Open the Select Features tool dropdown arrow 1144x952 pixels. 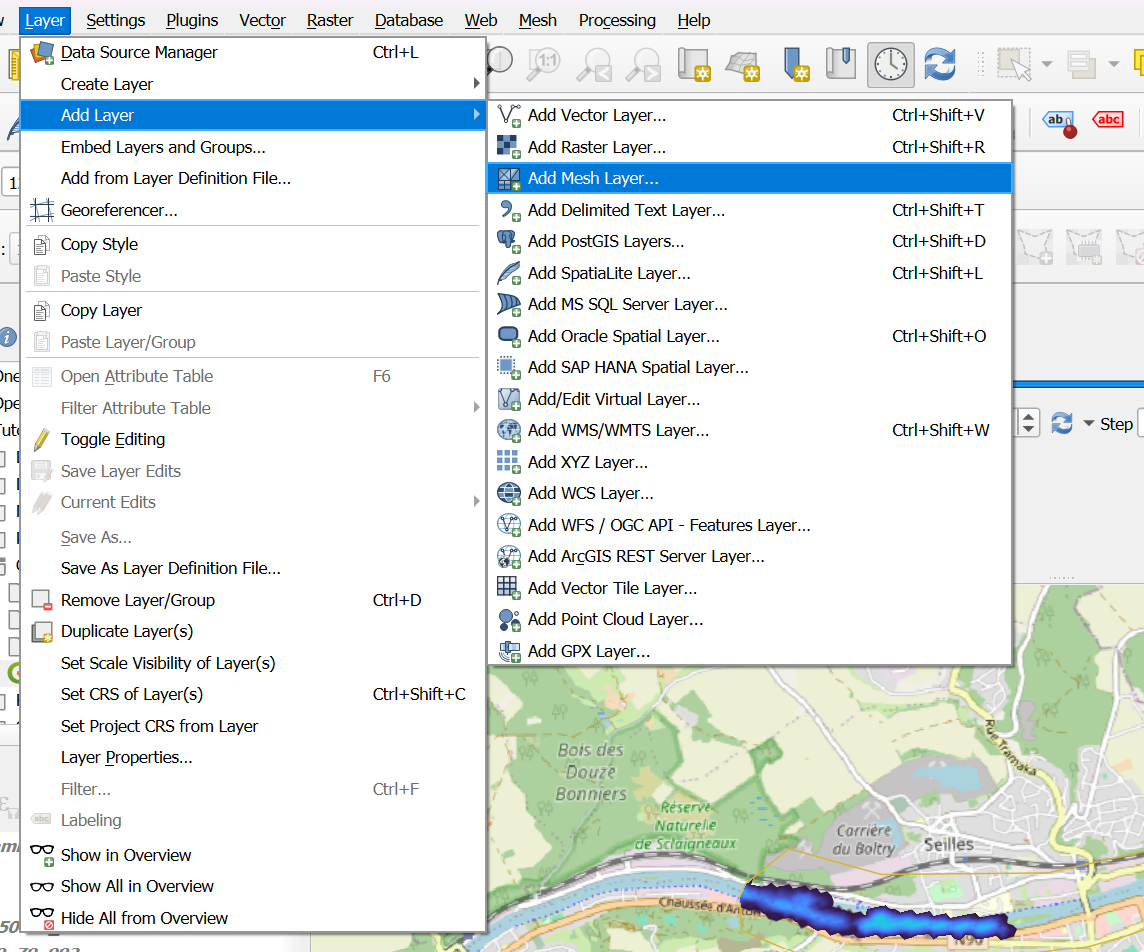(x=1046, y=64)
